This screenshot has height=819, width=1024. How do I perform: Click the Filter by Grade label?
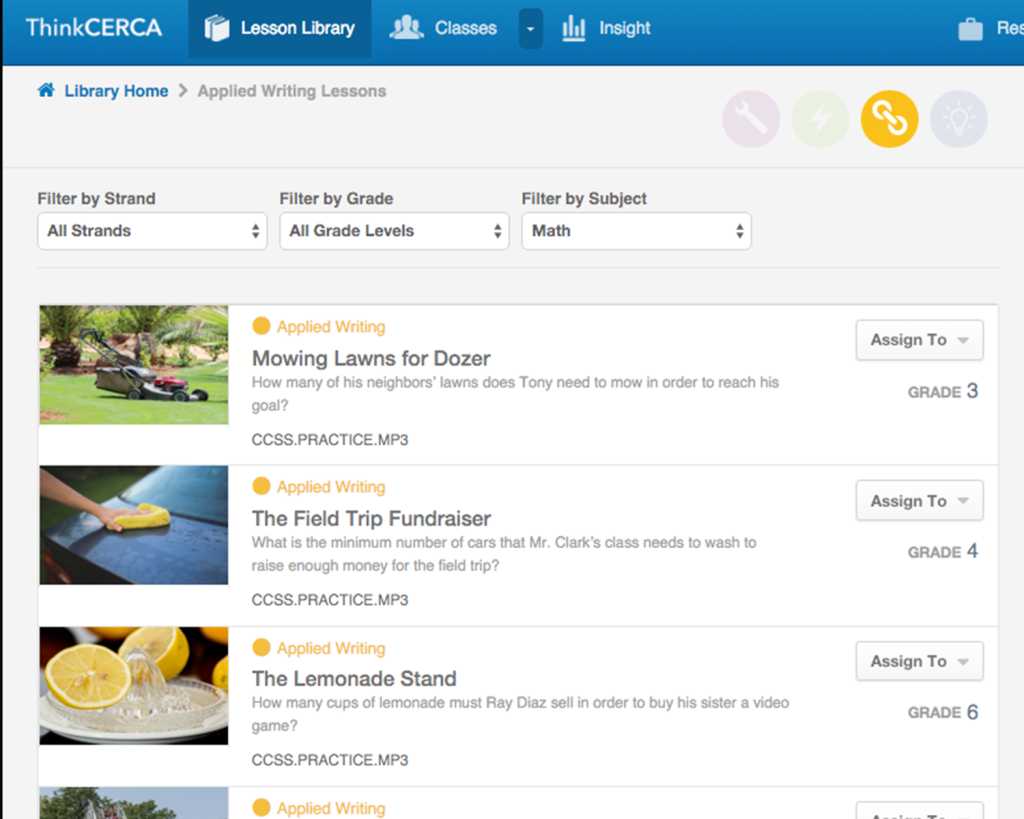tap(336, 199)
